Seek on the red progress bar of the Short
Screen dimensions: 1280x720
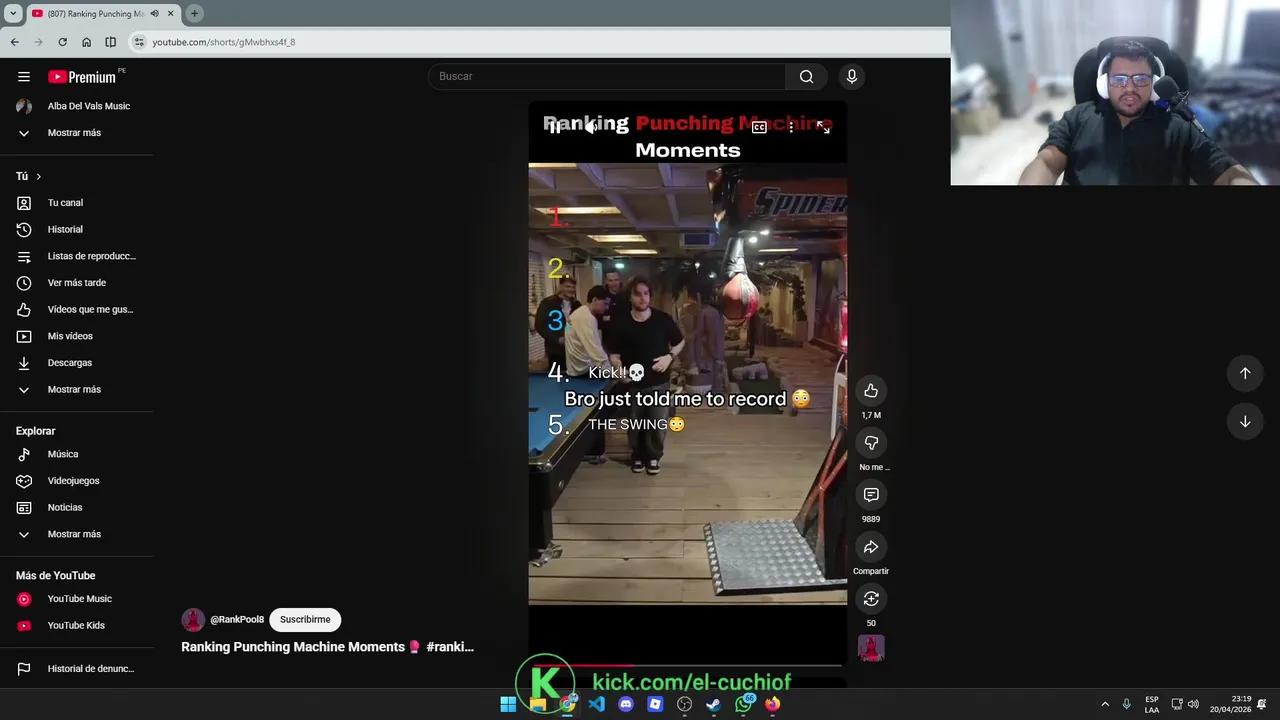[688, 665]
